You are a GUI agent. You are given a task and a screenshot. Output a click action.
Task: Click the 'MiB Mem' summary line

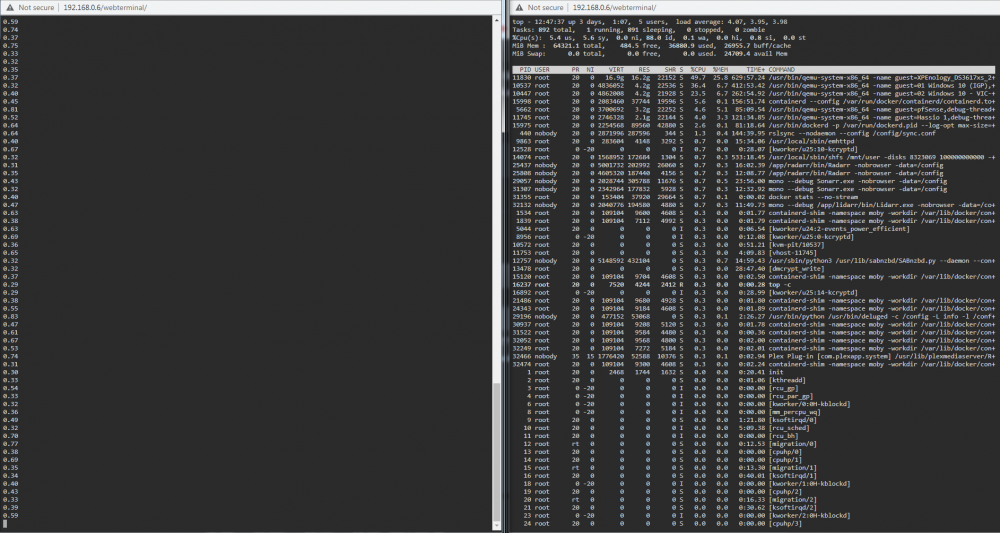tap(651, 45)
